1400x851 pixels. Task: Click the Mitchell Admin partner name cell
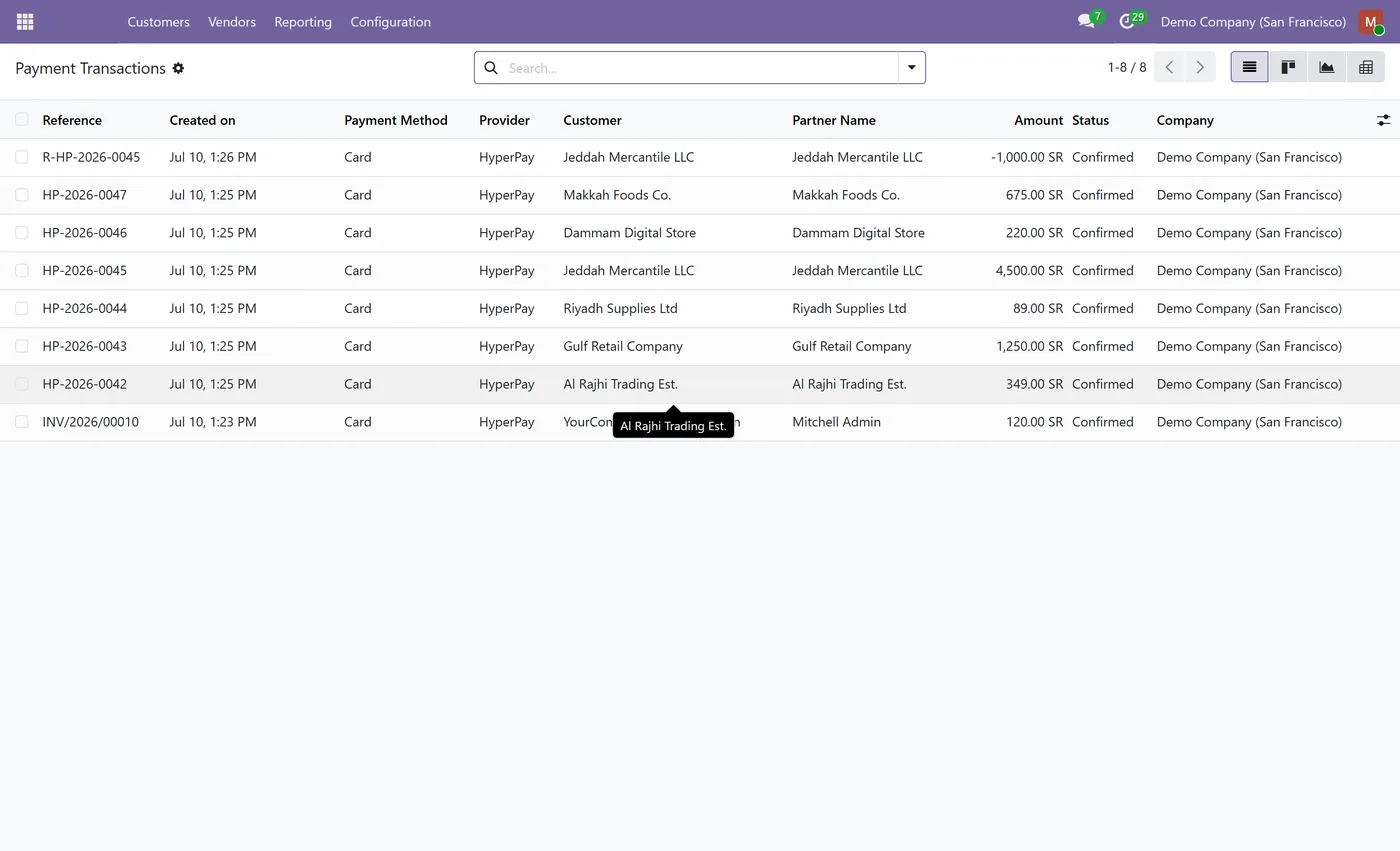point(836,422)
